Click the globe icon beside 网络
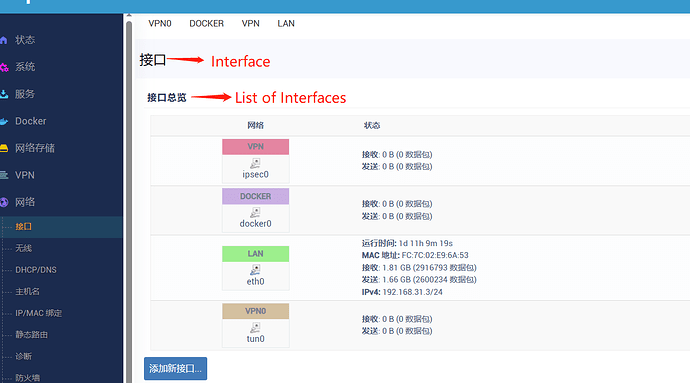This screenshot has height=383, width=690. coord(4,203)
